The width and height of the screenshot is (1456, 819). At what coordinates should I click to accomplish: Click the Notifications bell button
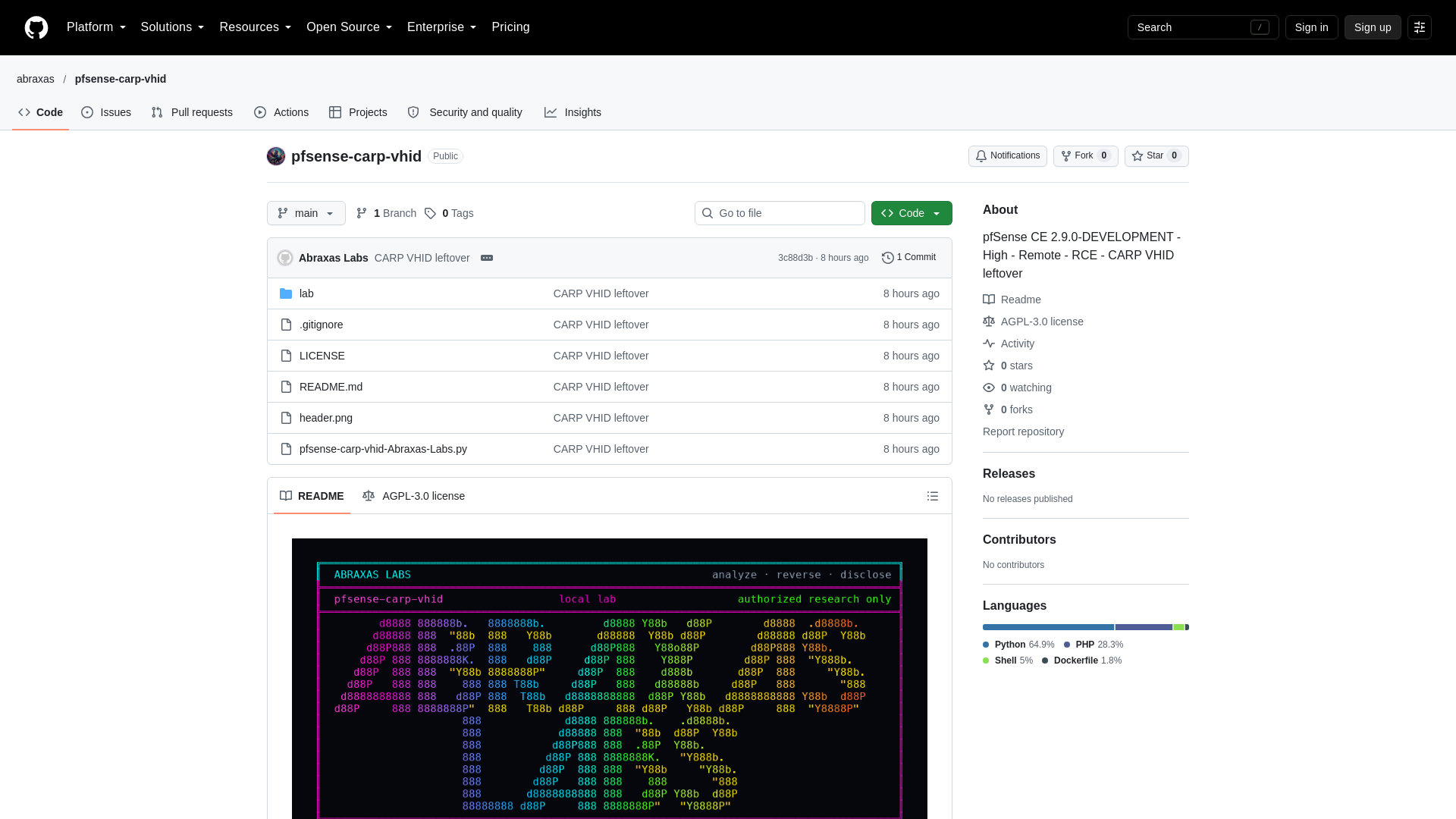tap(1007, 156)
